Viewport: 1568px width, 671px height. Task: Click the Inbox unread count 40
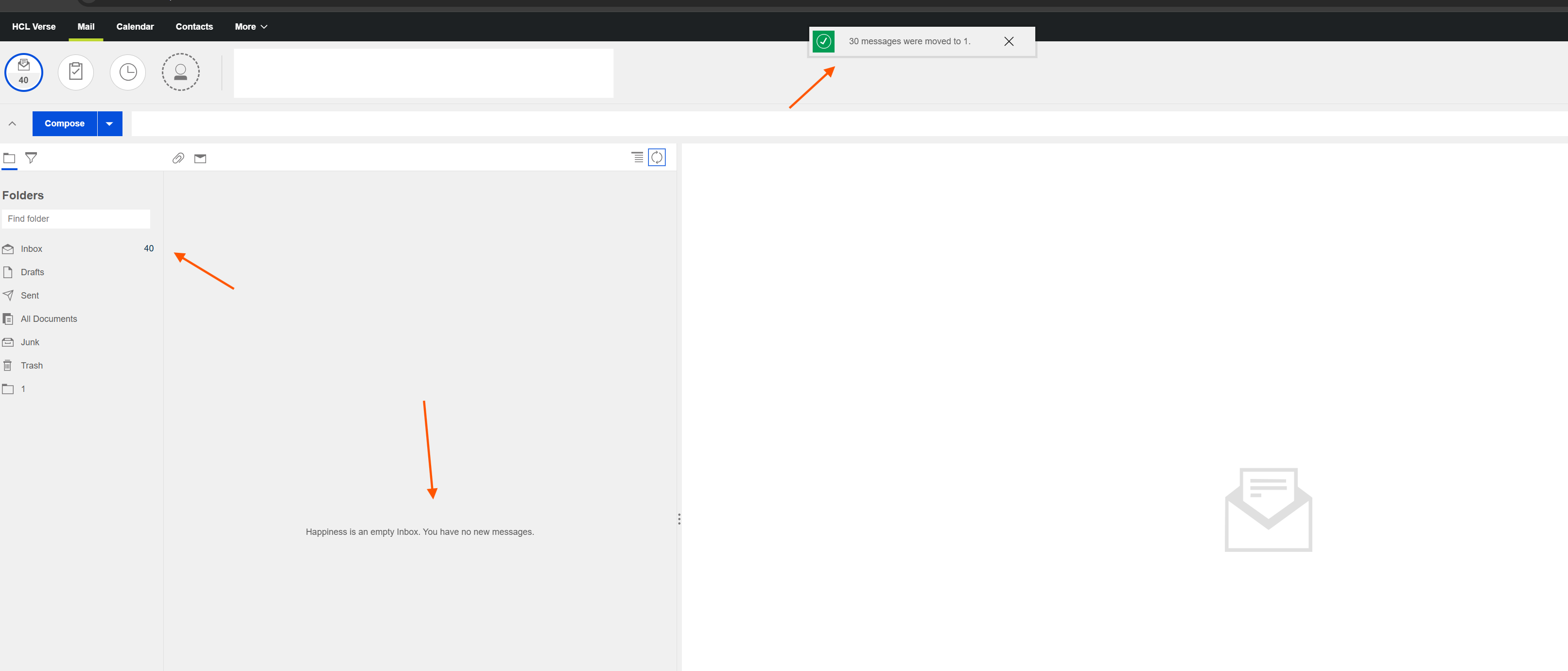point(149,248)
